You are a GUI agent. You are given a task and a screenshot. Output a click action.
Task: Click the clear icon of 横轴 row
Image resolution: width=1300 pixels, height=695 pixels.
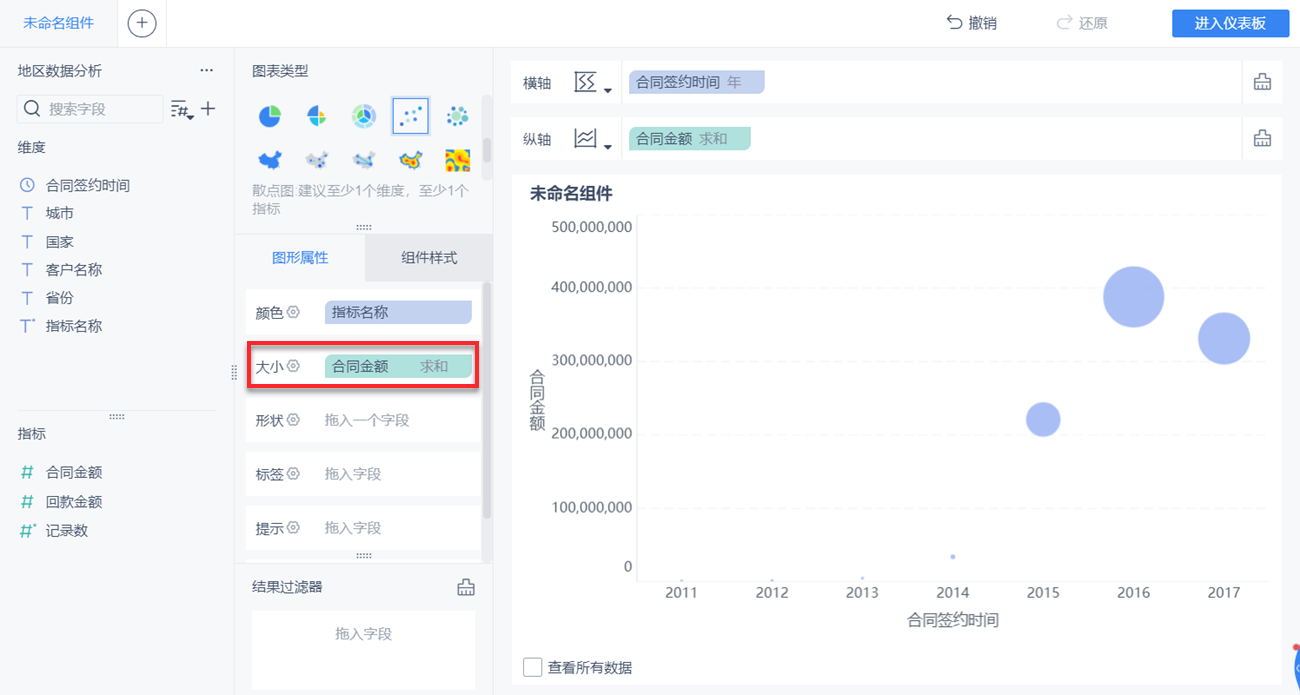[1262, 82]
